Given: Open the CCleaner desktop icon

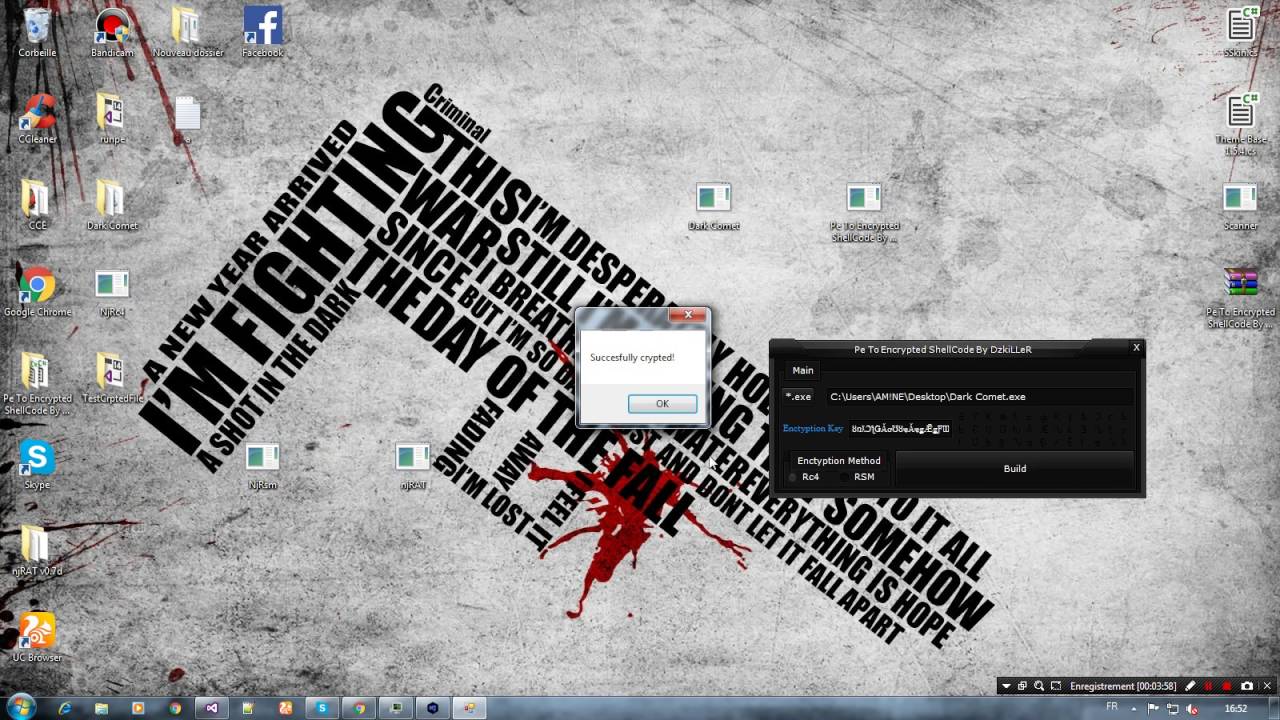Looking at the screenshot, I should [x=37, y=119].
